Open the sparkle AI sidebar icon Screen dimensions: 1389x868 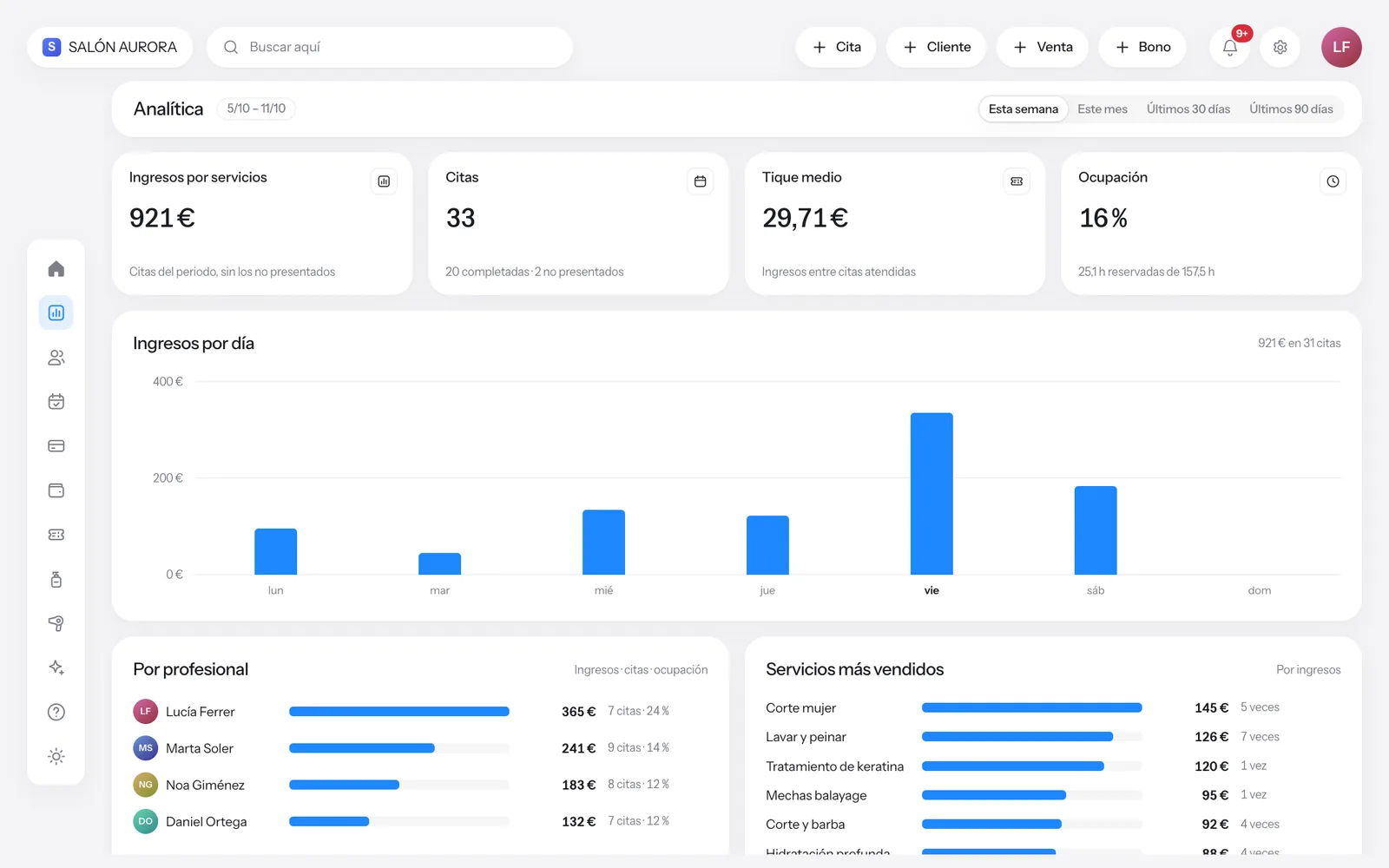(x=56, y=667)
